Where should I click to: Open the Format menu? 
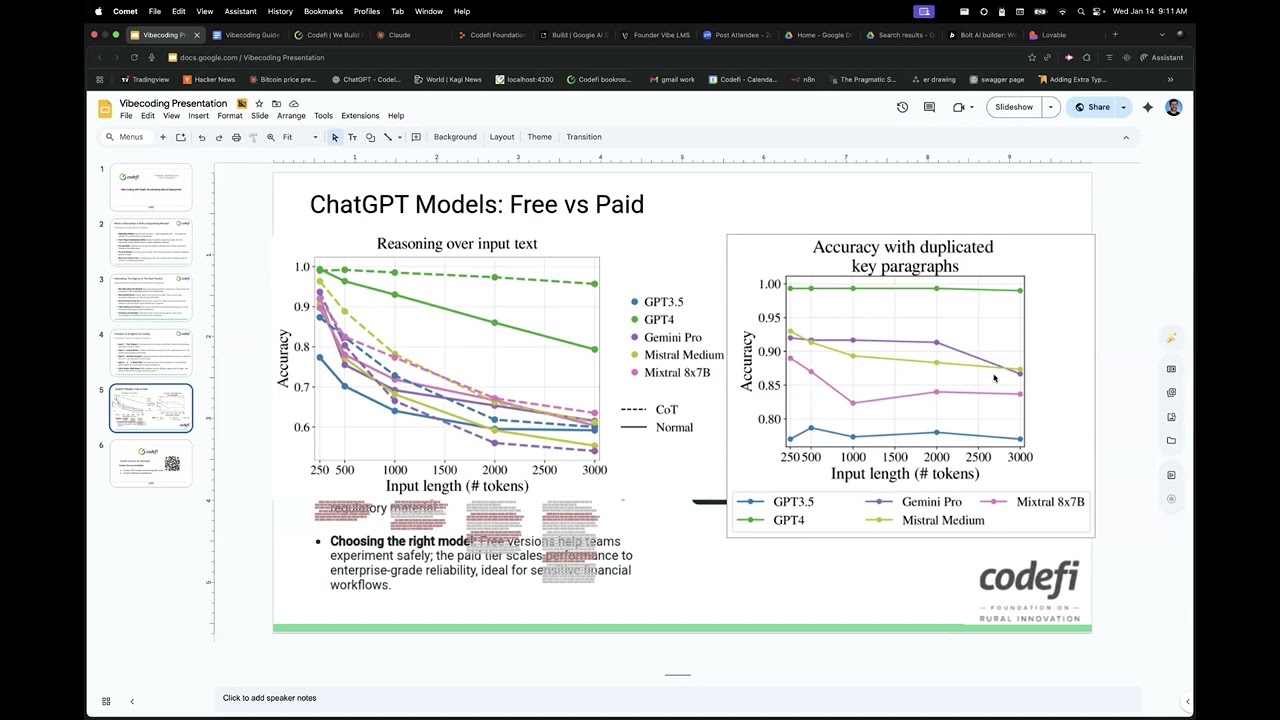230,116
